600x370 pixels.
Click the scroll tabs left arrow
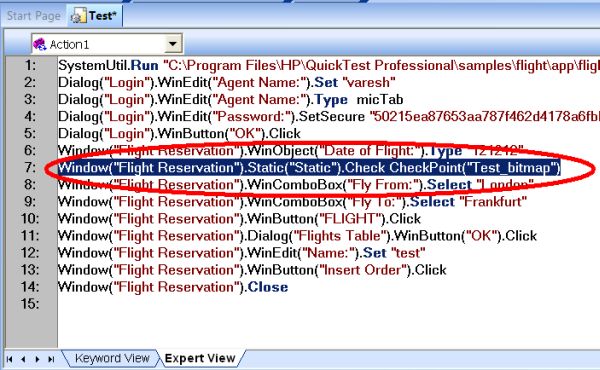(x=23, y=359)
